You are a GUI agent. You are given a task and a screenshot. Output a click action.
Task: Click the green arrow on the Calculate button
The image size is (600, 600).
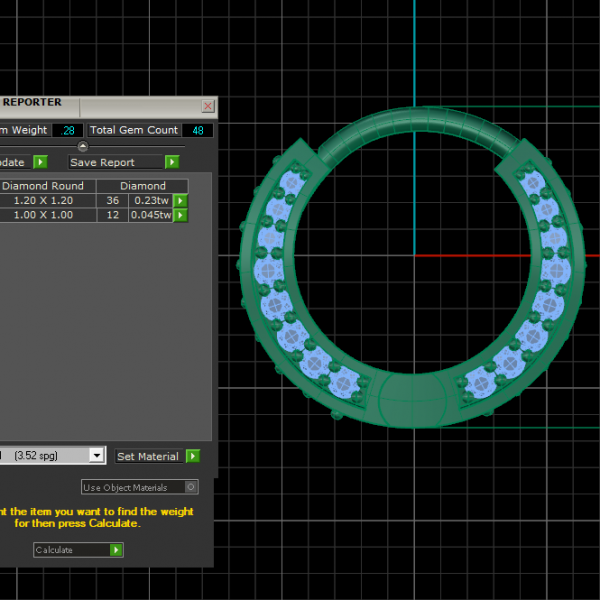(x=117, y=550)
